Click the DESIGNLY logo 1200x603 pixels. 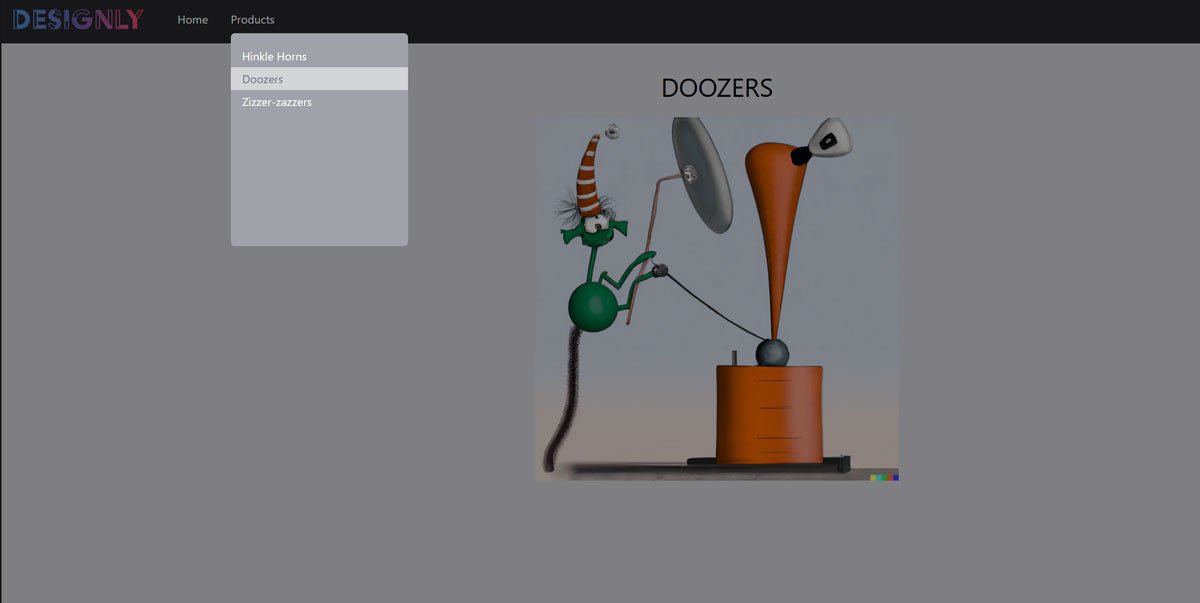tap(78, 20)
